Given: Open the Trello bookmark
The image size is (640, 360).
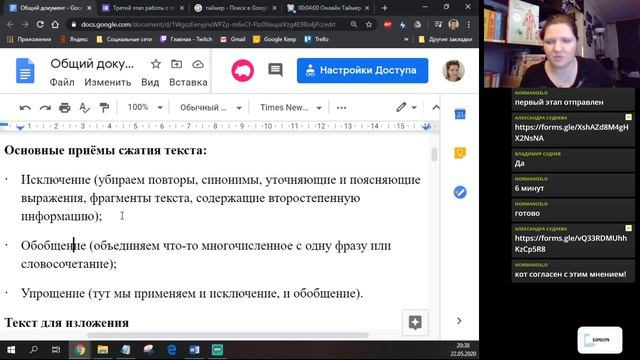Looking at the screenshot, I should pos(317,40).
